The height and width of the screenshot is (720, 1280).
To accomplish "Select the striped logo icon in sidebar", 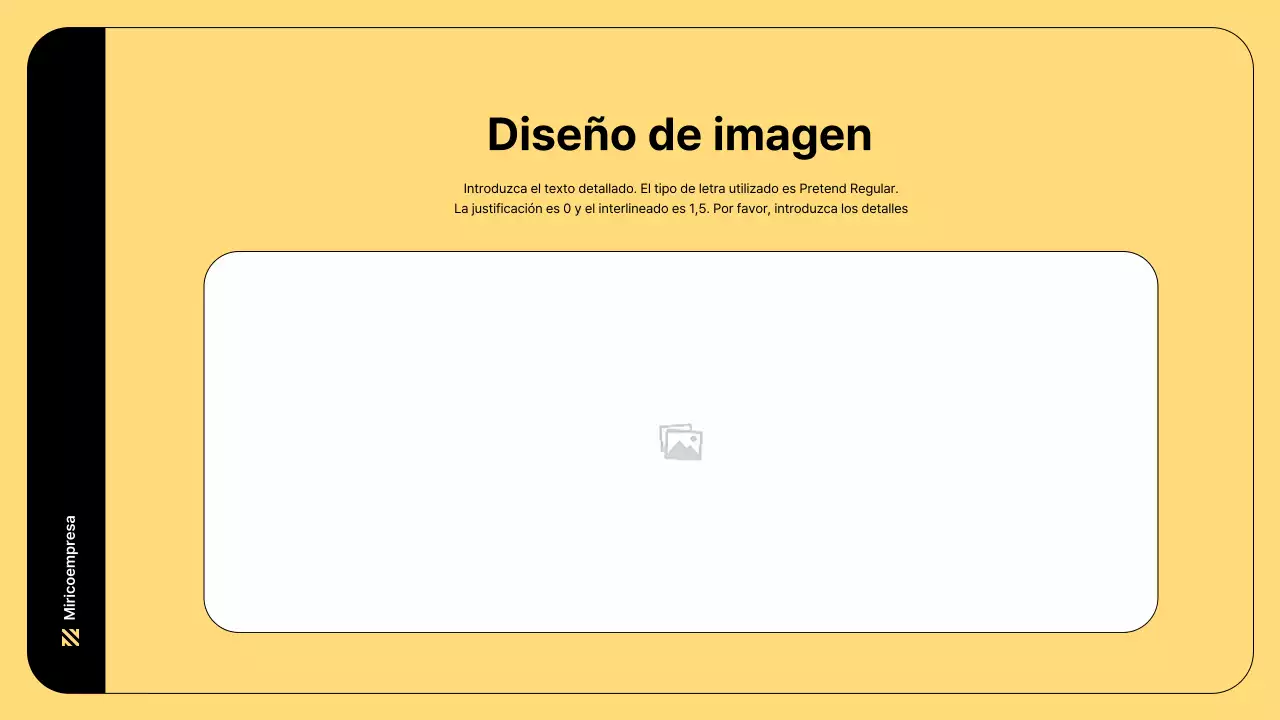I will click(x=70, y=637).
